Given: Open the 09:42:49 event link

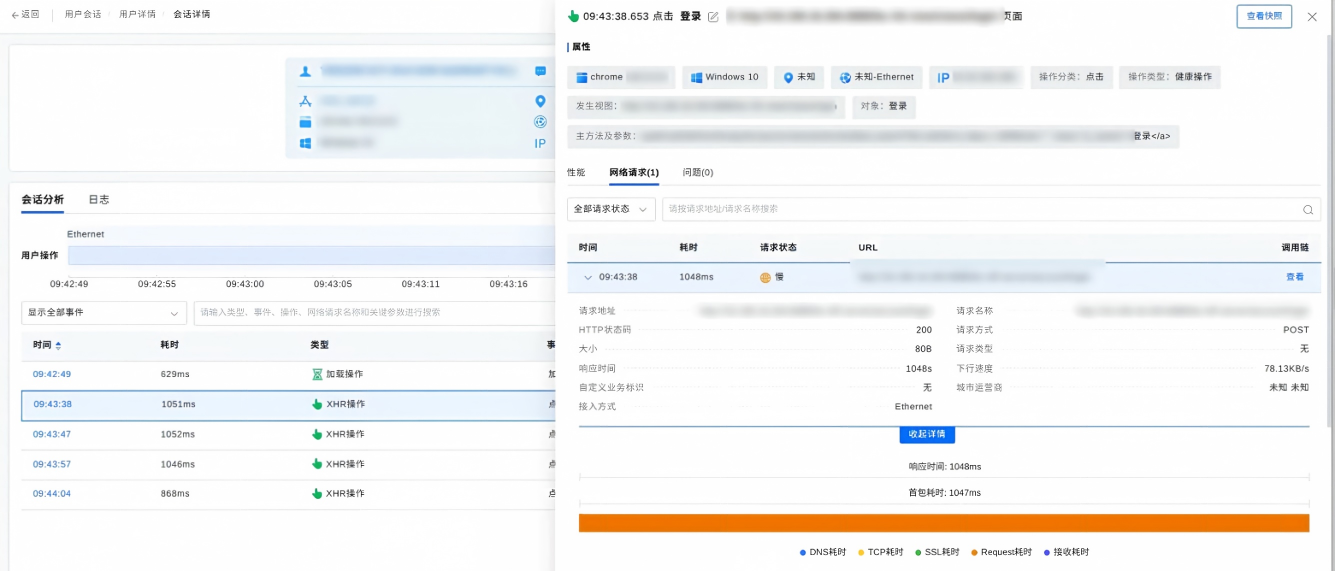Looking at the screenshot, I should (52, 374).
